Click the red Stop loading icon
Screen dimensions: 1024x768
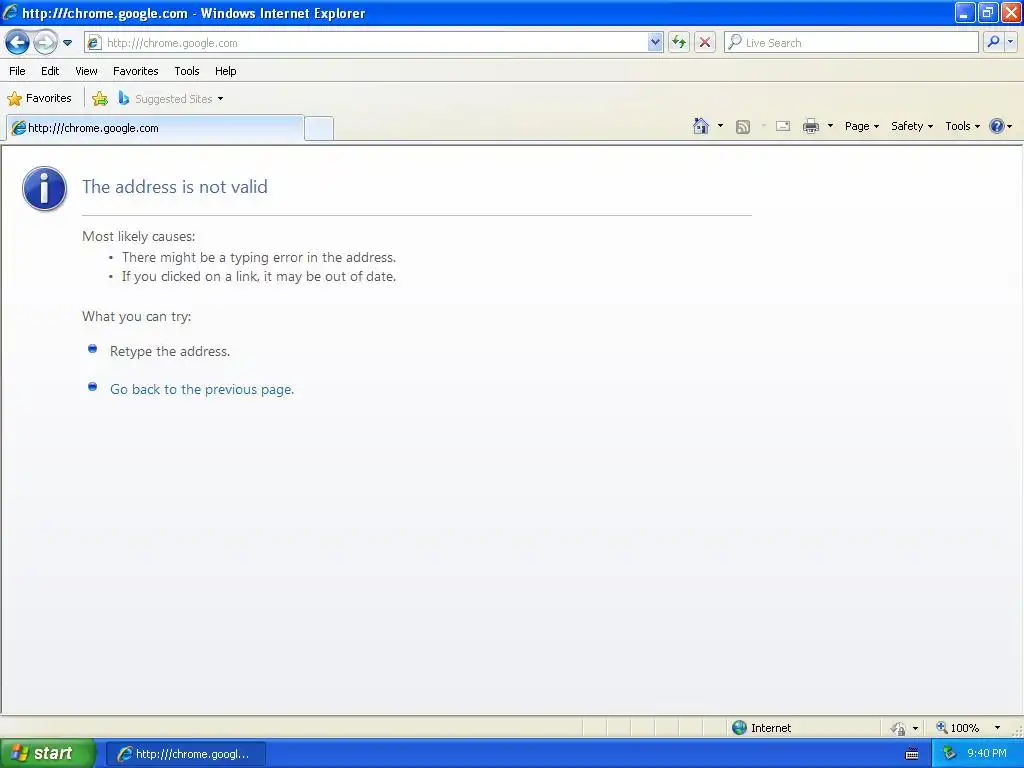tap(705, 43)
